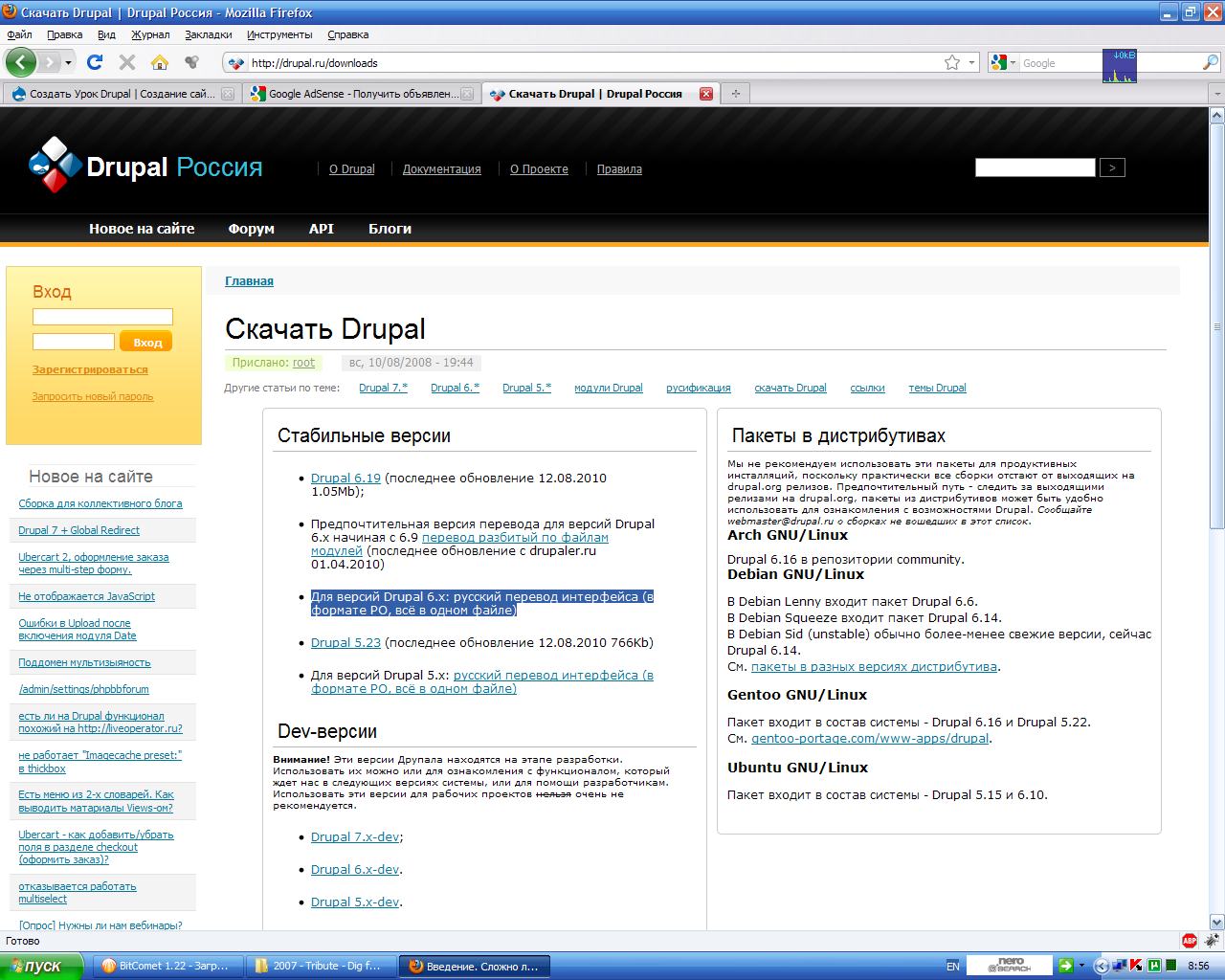
Task: Click the Adblock Plus ABP status bar icon
Action: pos(1190,941)
